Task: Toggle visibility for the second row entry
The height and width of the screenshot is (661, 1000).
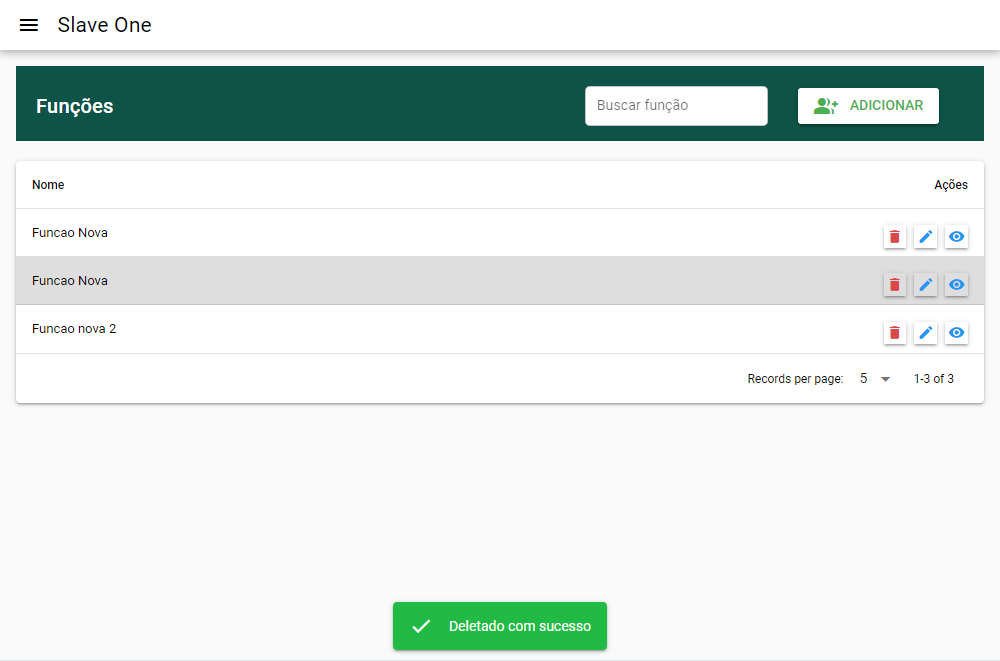Action: [x=956, y=285]
